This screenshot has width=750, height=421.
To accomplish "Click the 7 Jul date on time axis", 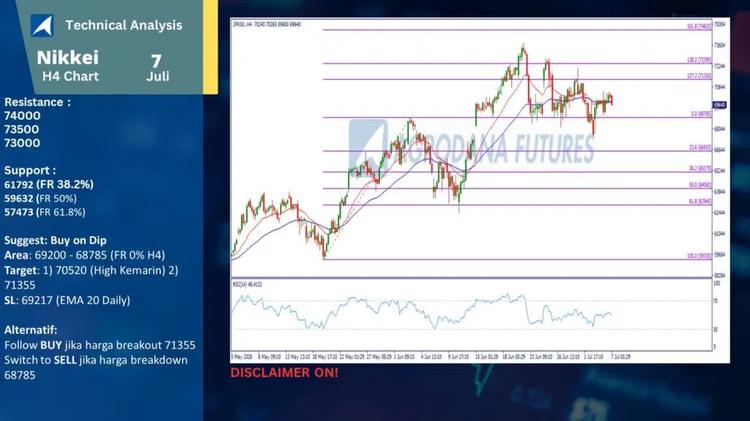I will tap(620, 357).
